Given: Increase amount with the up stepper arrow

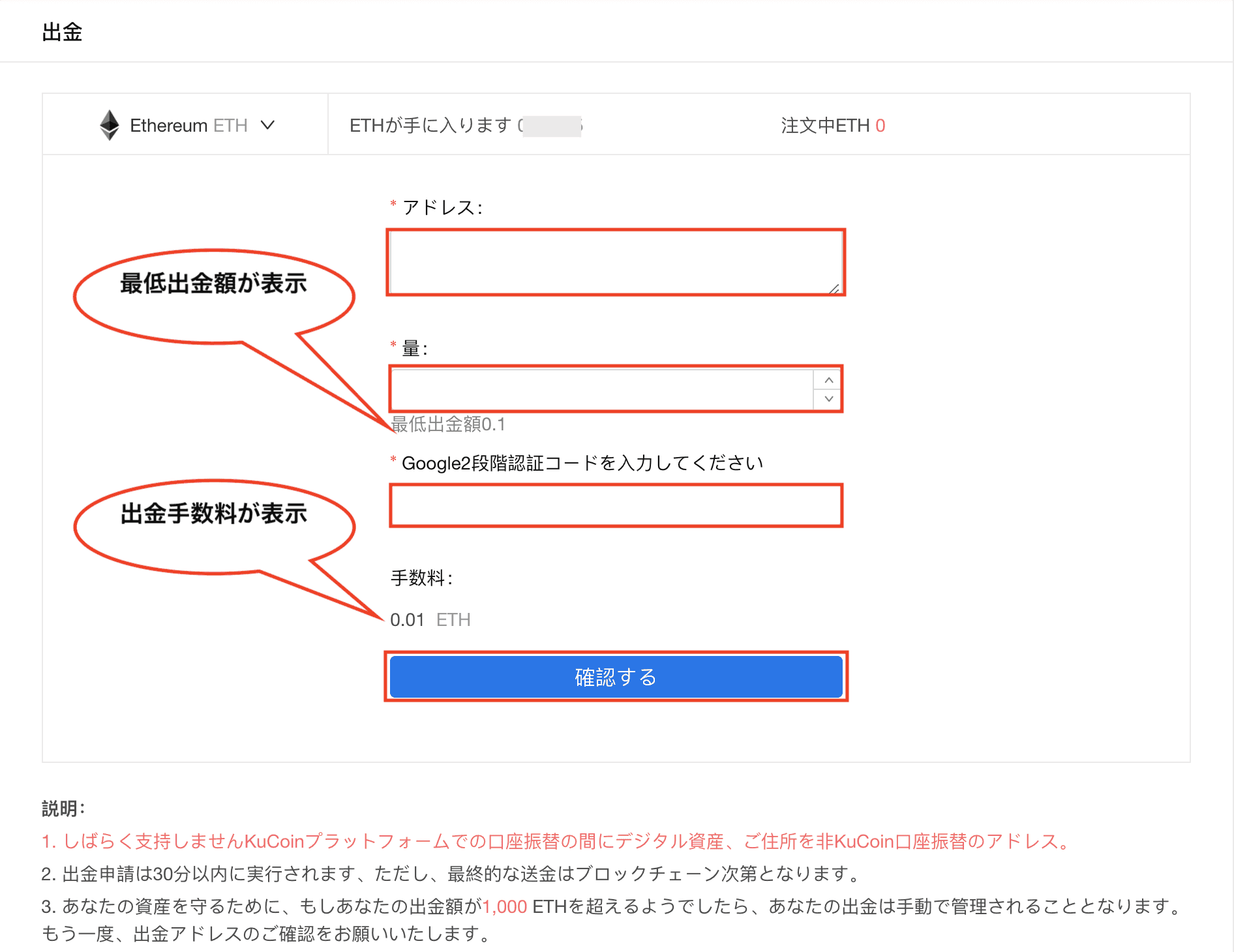Looking at the screenshot, I should [828, 380].
